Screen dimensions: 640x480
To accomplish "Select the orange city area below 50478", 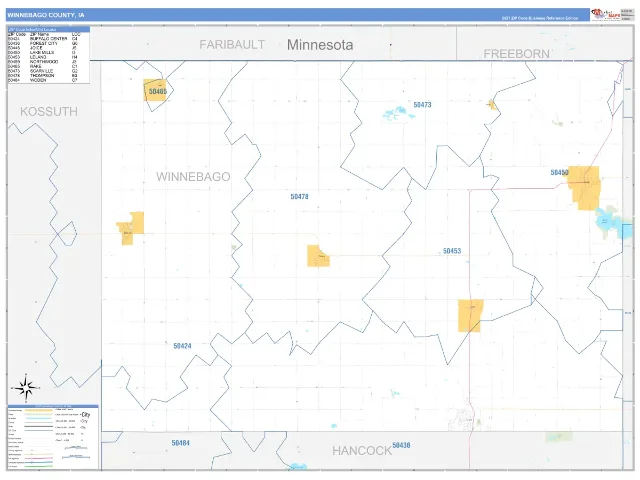I will coord(318,256).
